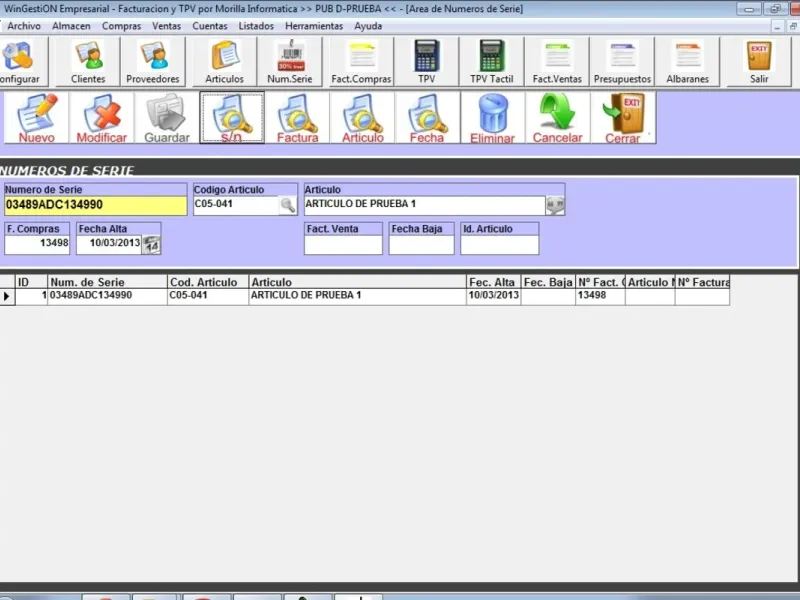Click the Eliminar trash icon

pos(493,118)
